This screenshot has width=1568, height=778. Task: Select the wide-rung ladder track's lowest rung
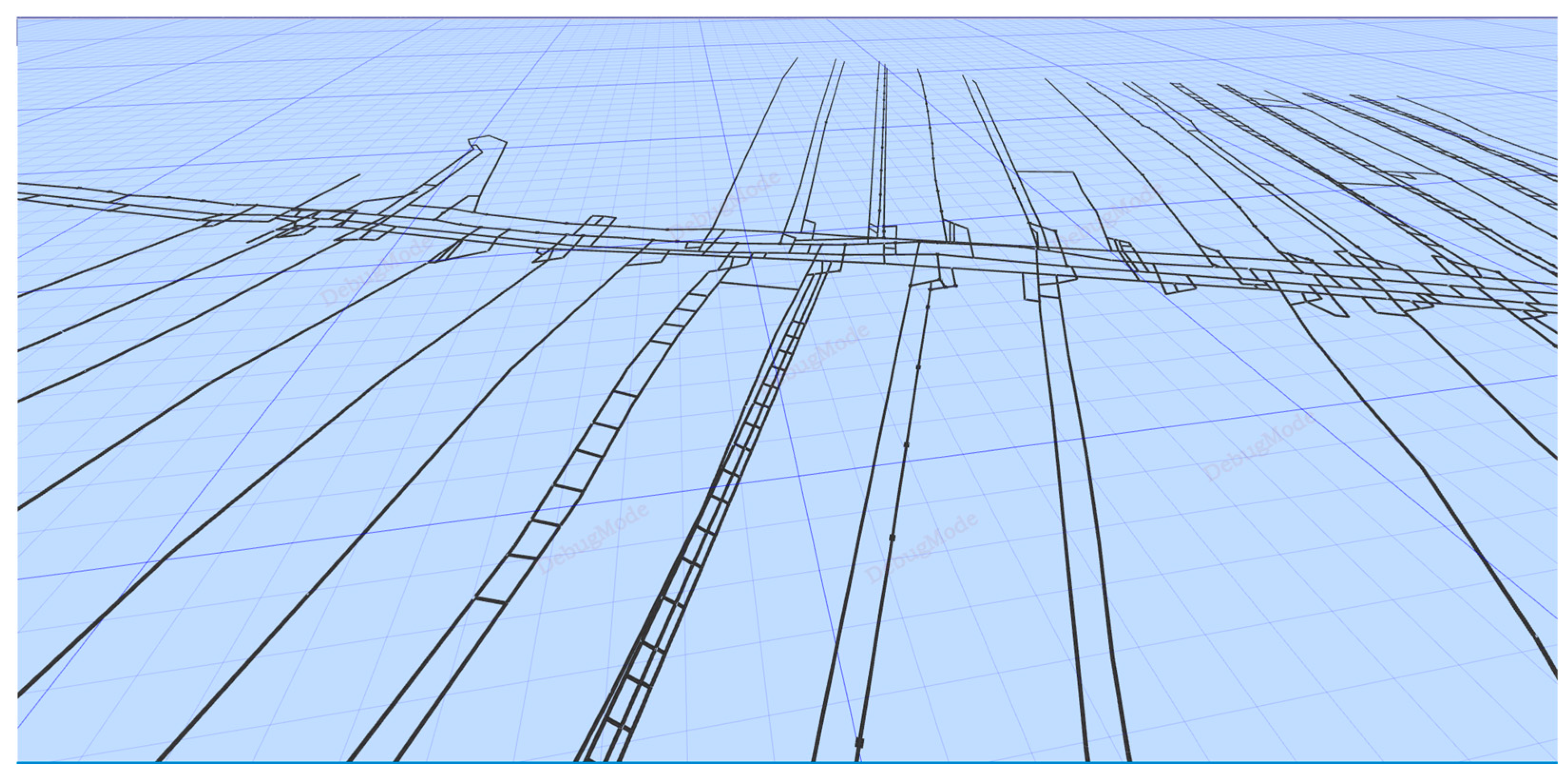[x=491, y=601]
